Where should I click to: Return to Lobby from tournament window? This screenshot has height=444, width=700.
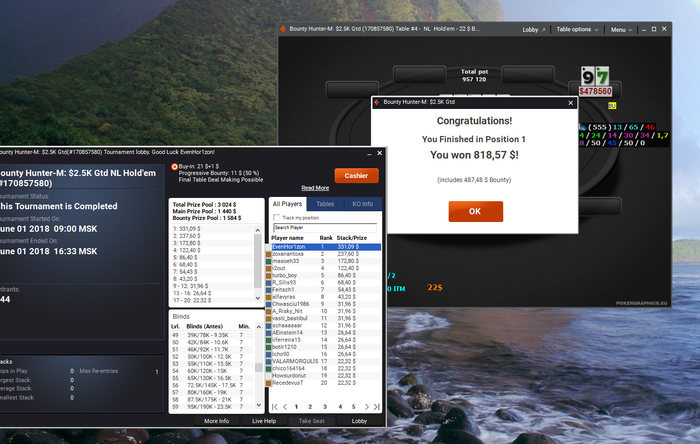(x=359, y=421)
